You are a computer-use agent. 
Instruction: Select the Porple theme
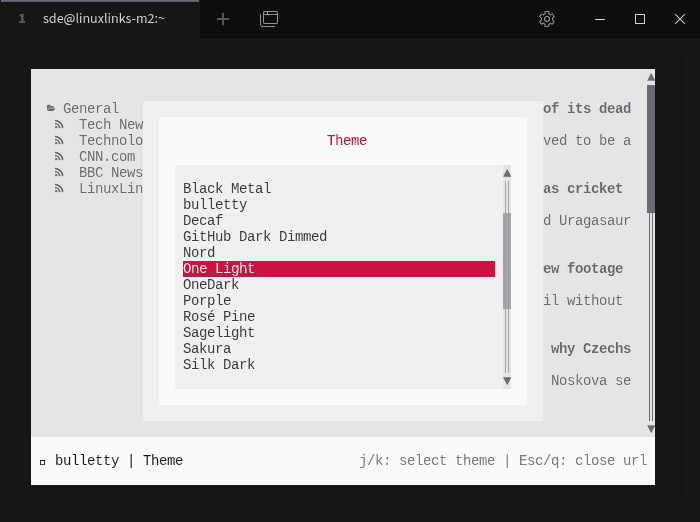(339, 301)
